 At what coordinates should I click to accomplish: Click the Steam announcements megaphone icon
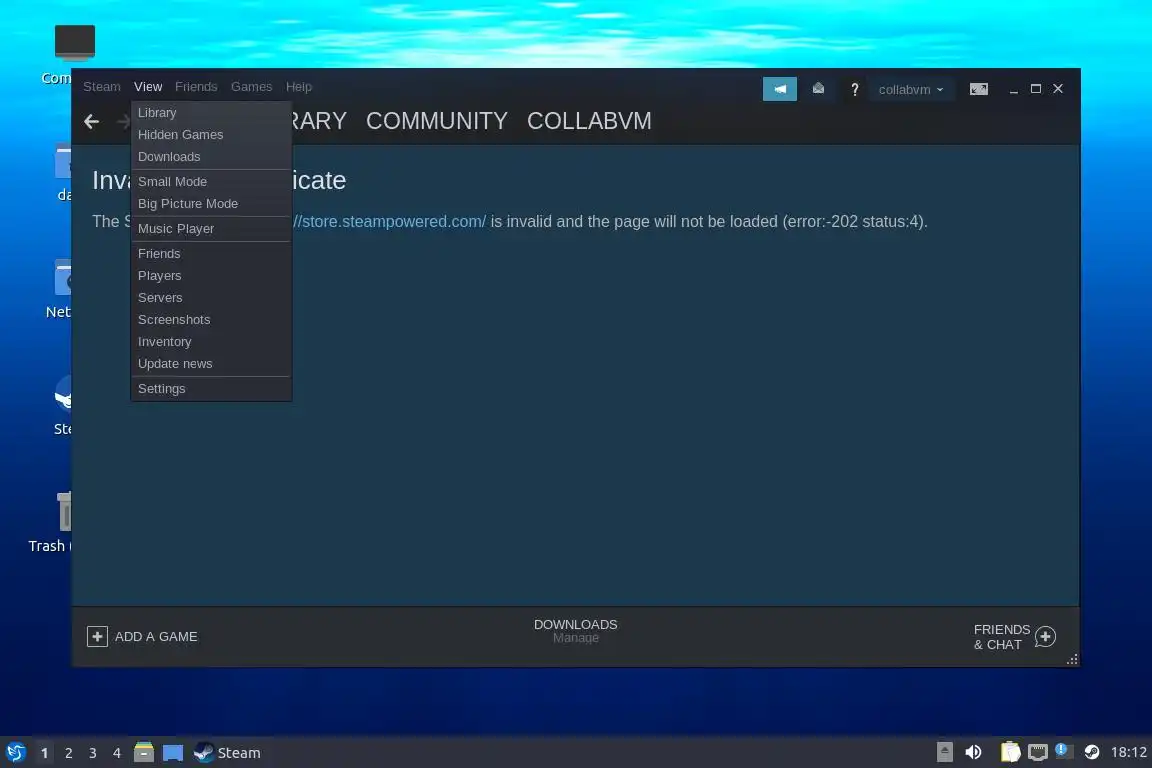coord(780,89)
